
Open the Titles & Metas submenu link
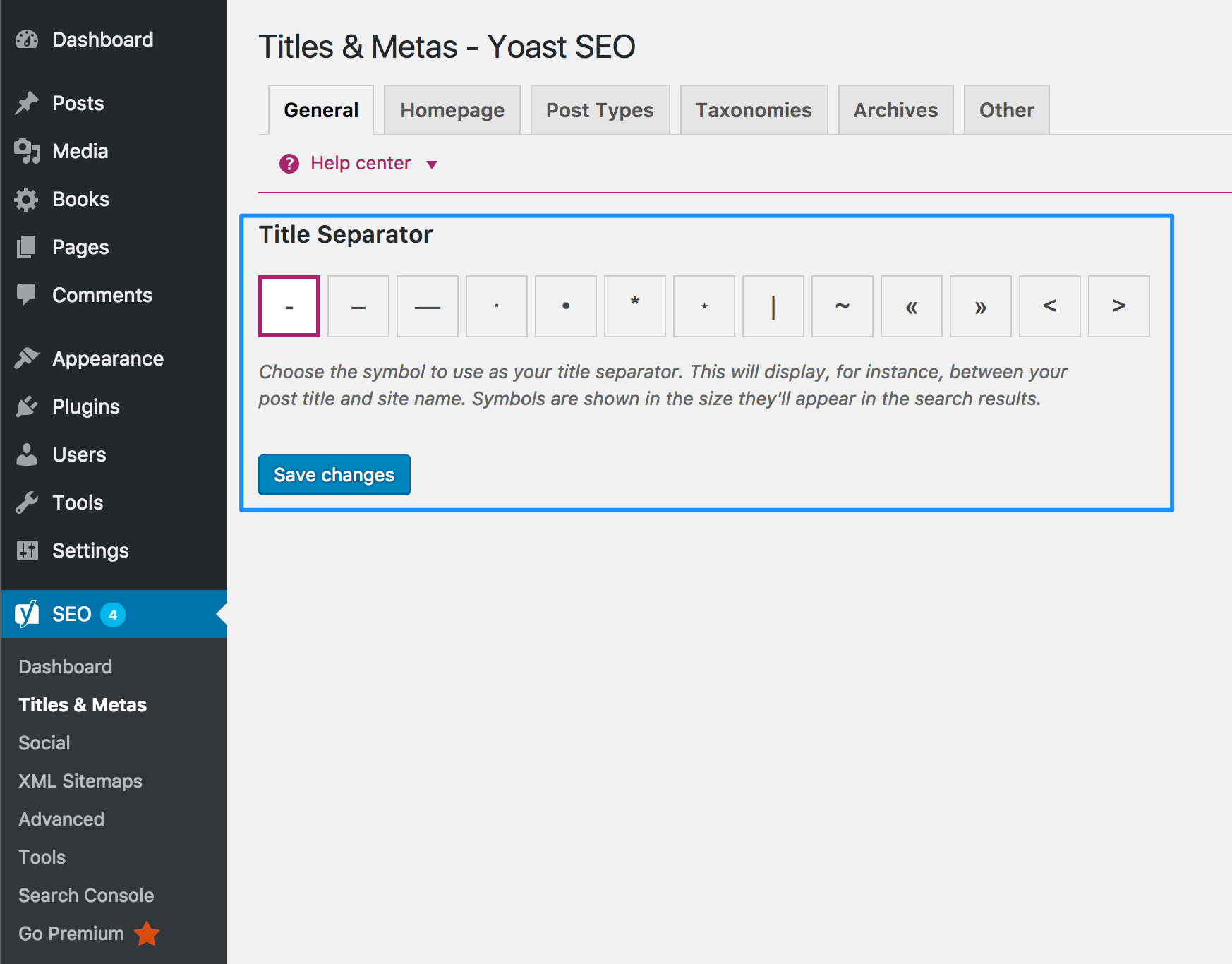pyautogui.click(x=83, y=705)
